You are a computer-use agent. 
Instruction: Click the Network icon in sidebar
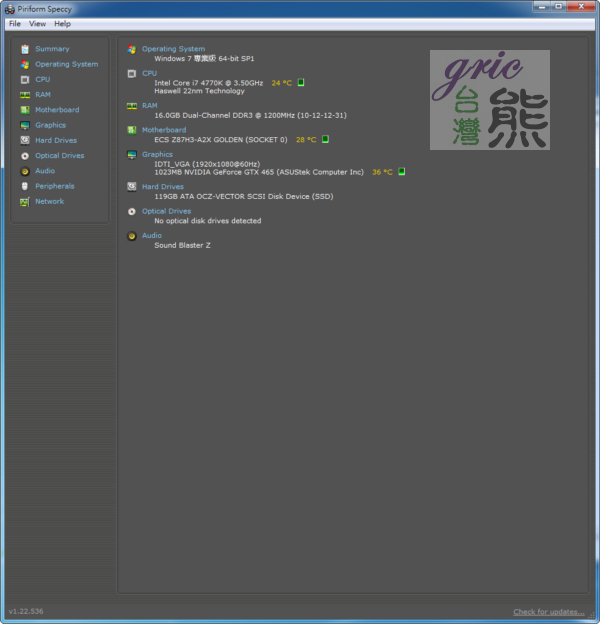pyautogui.click(x=25, y=202)
